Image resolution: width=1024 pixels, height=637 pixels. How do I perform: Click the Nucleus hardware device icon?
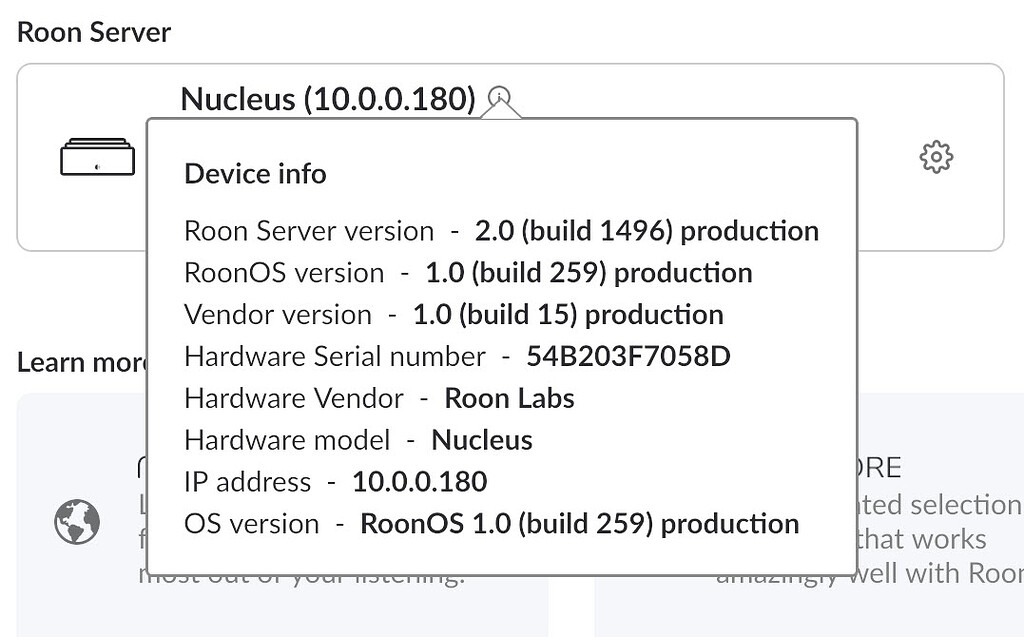click(96, 156)
